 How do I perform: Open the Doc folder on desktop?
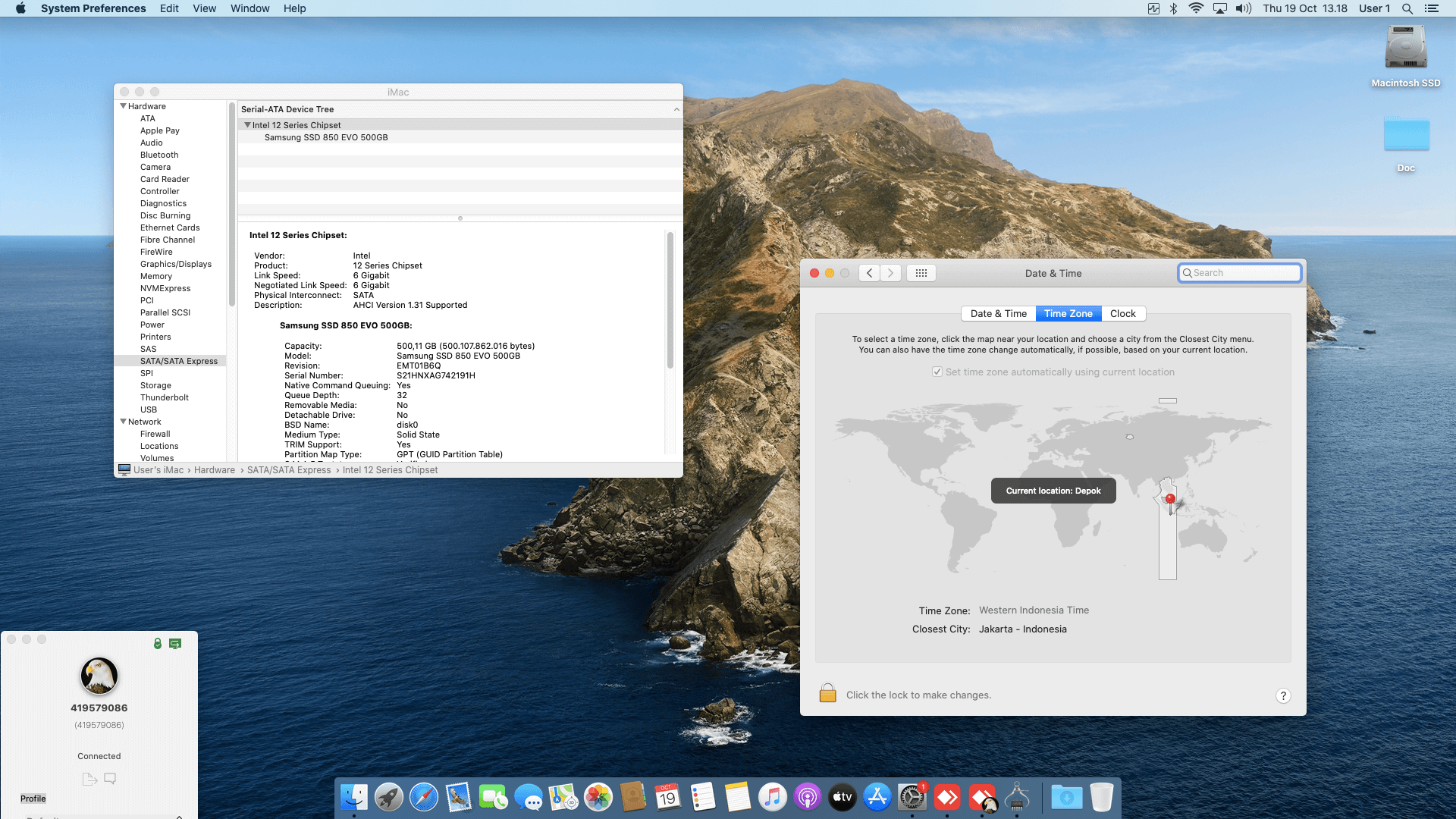click(1407, 135)
